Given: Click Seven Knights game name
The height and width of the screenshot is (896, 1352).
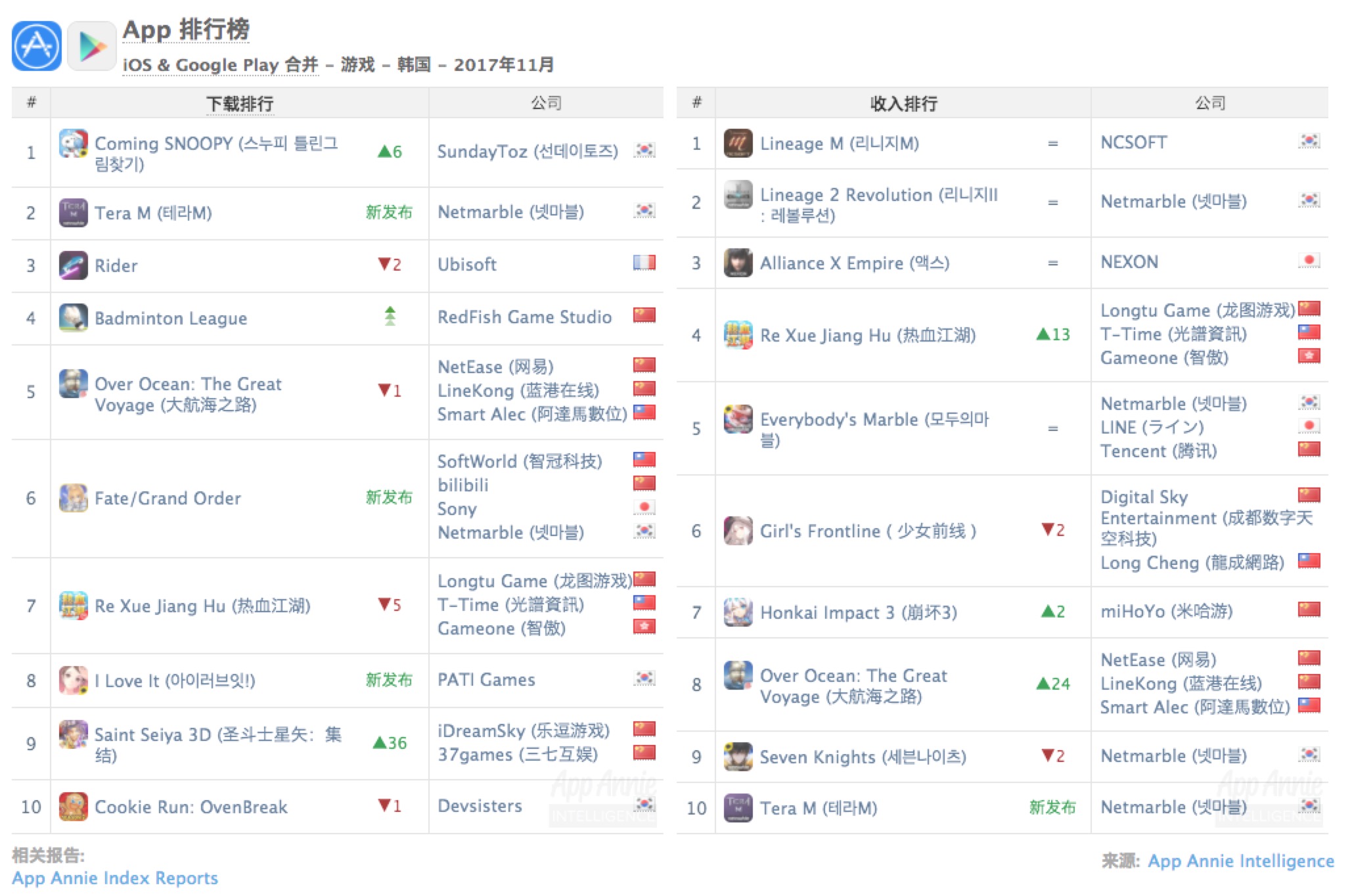Looking at the screenshot, I should pos(863,757).
